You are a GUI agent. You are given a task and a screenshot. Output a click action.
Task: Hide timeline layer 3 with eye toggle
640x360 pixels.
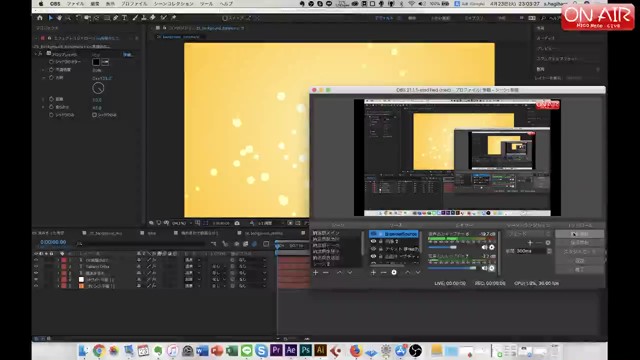click(36, 273)
